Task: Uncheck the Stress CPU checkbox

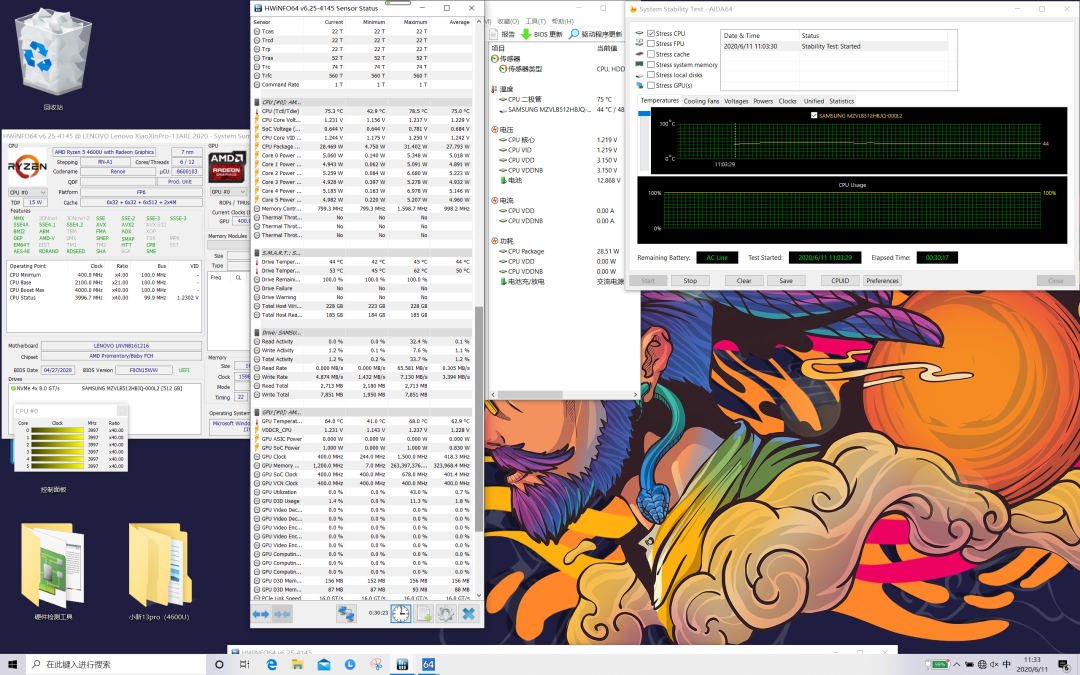Action: (651, 34)
